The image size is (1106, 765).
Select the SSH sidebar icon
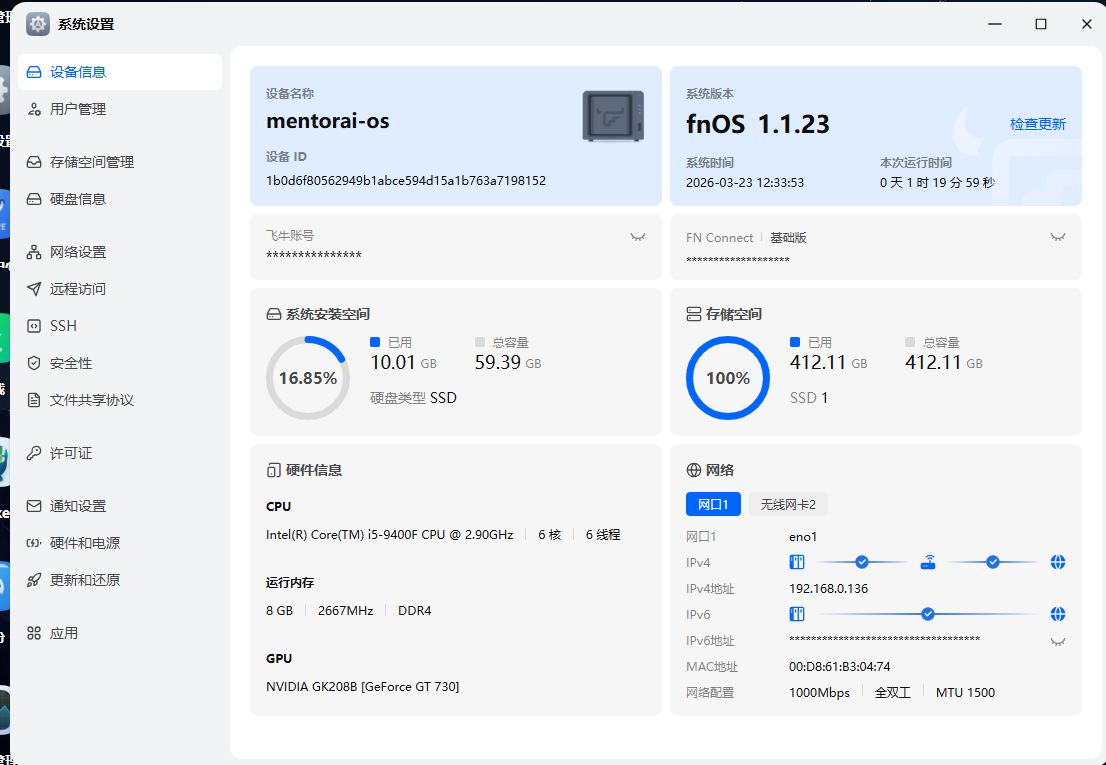click(x=34, y=326)
